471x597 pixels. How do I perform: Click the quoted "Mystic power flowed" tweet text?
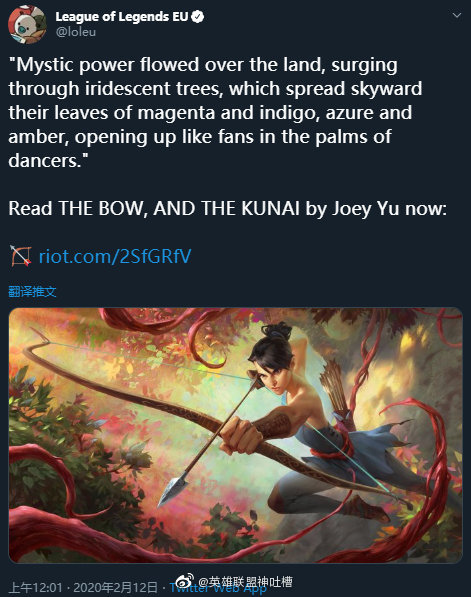point(216,113)
